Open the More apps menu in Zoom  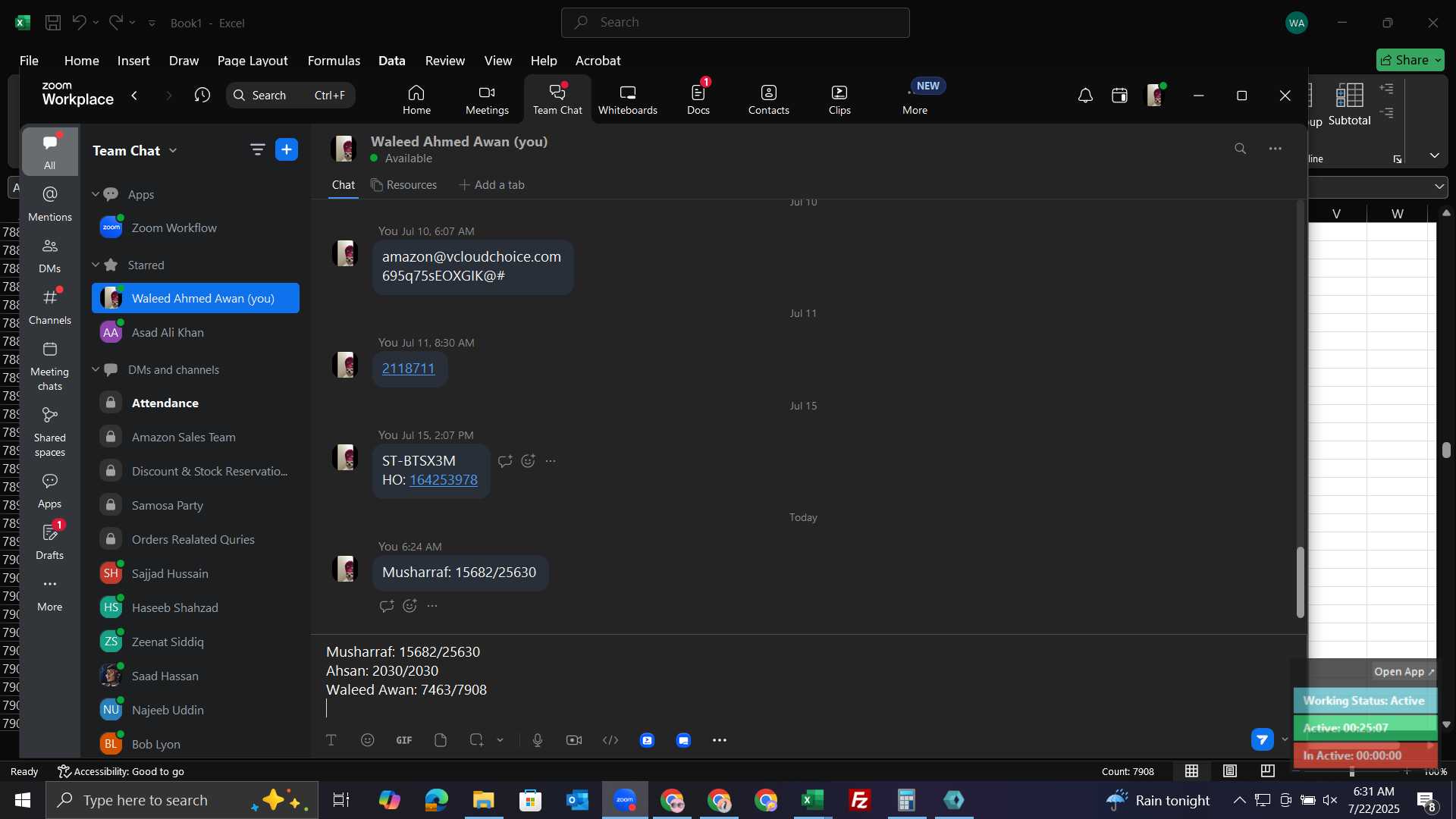(915, 99)
